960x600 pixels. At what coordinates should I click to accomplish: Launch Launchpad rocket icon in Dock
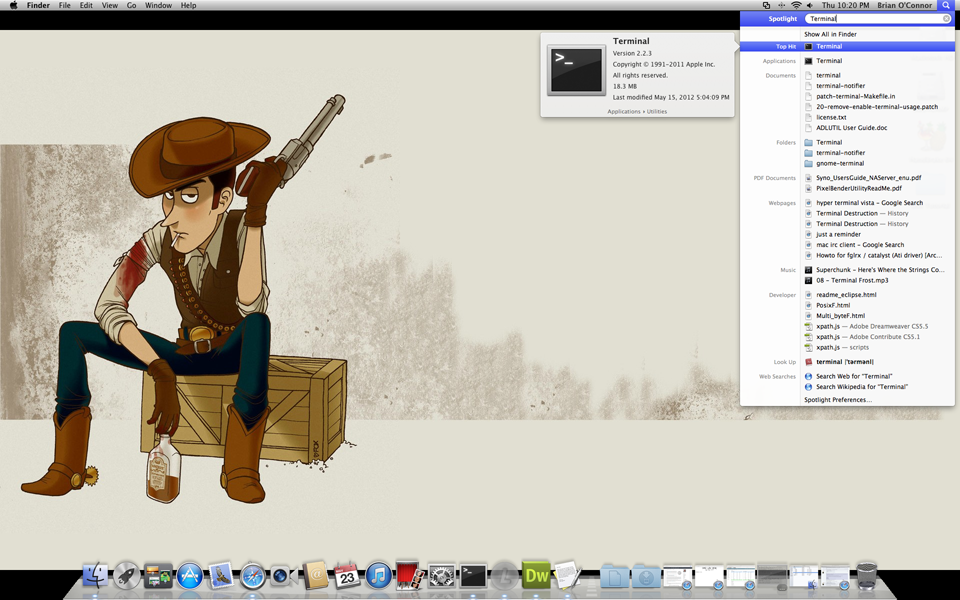tap(127, 576)
